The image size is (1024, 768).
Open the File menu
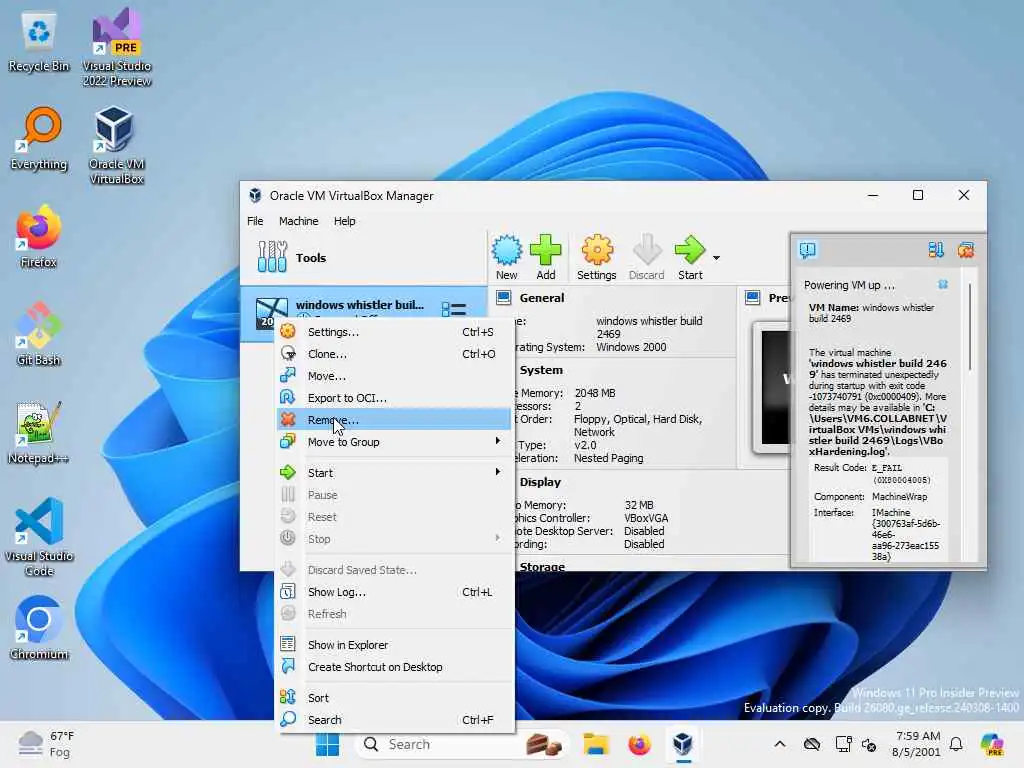pyautogui.click(x=255, y=221)
